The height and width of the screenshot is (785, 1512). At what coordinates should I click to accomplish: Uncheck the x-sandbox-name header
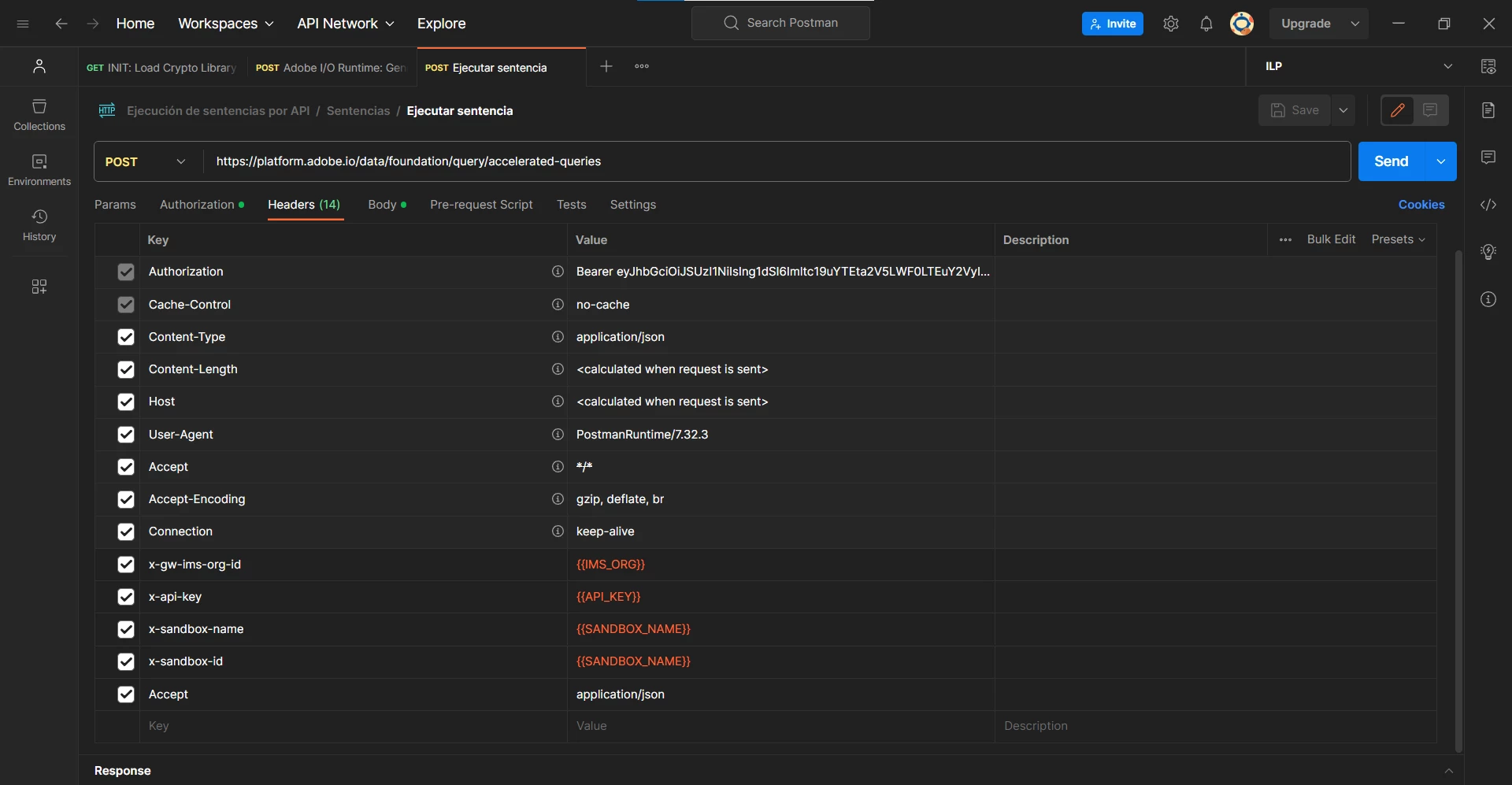(126, 629)
